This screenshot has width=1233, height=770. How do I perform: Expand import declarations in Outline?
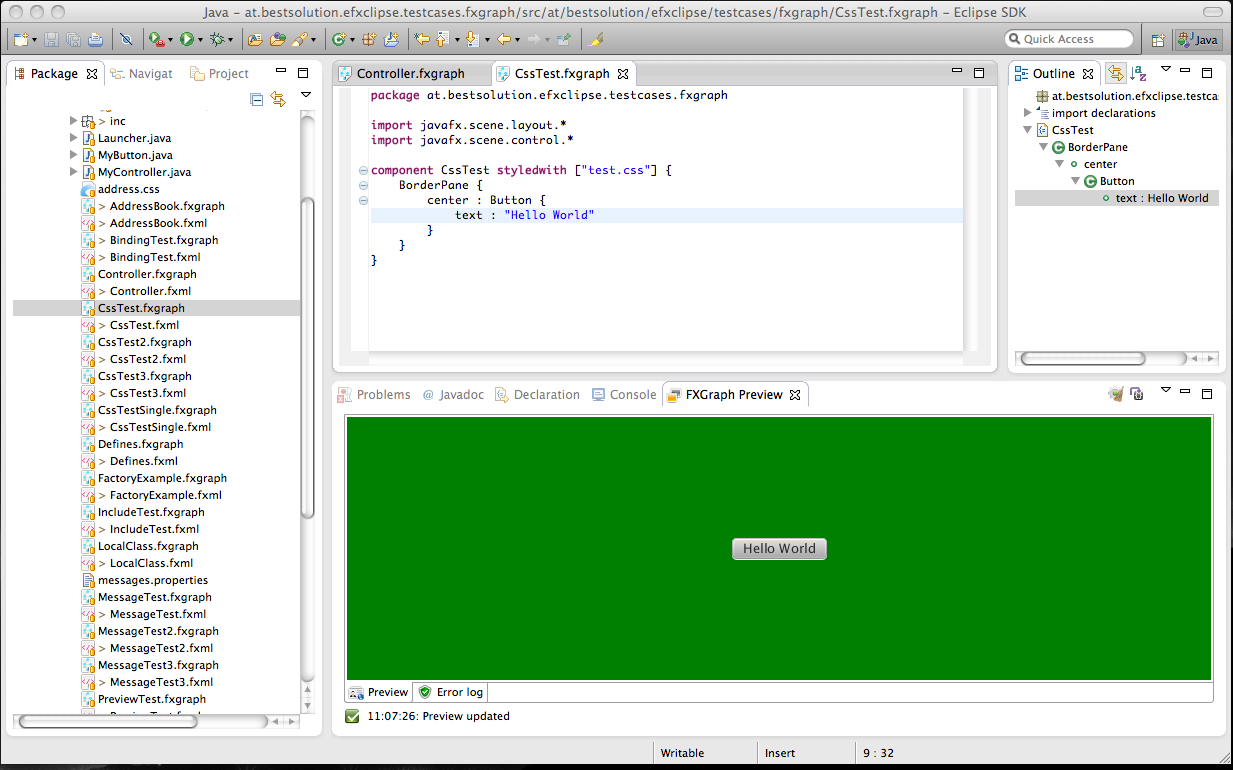(1028, 113)
